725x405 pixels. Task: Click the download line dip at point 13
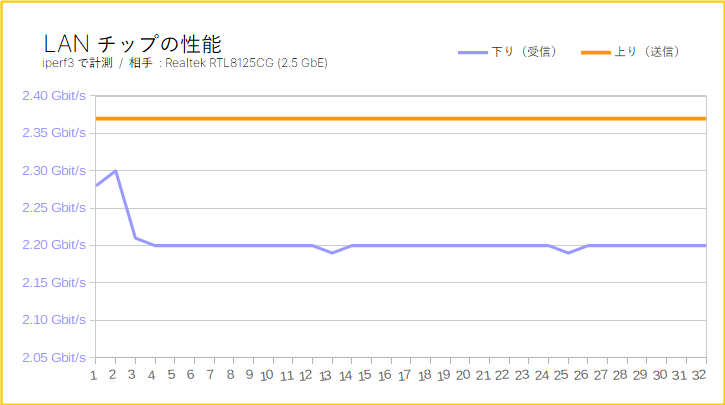[x=332, y=253]
